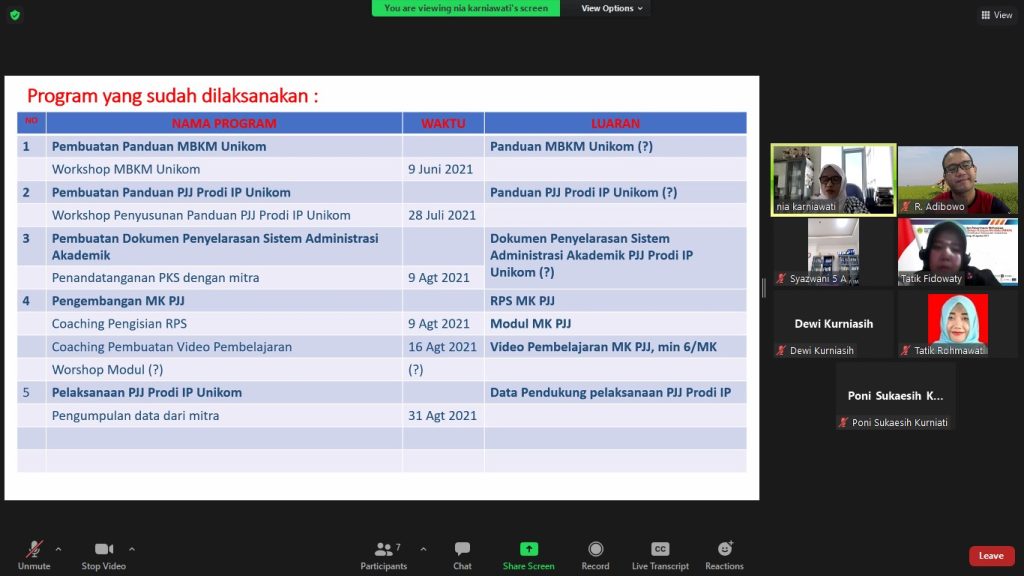The image size is (1024, 576).
Task: Click the 'Modul MK PJJ' output cell
Action: [x=615, y=323]
